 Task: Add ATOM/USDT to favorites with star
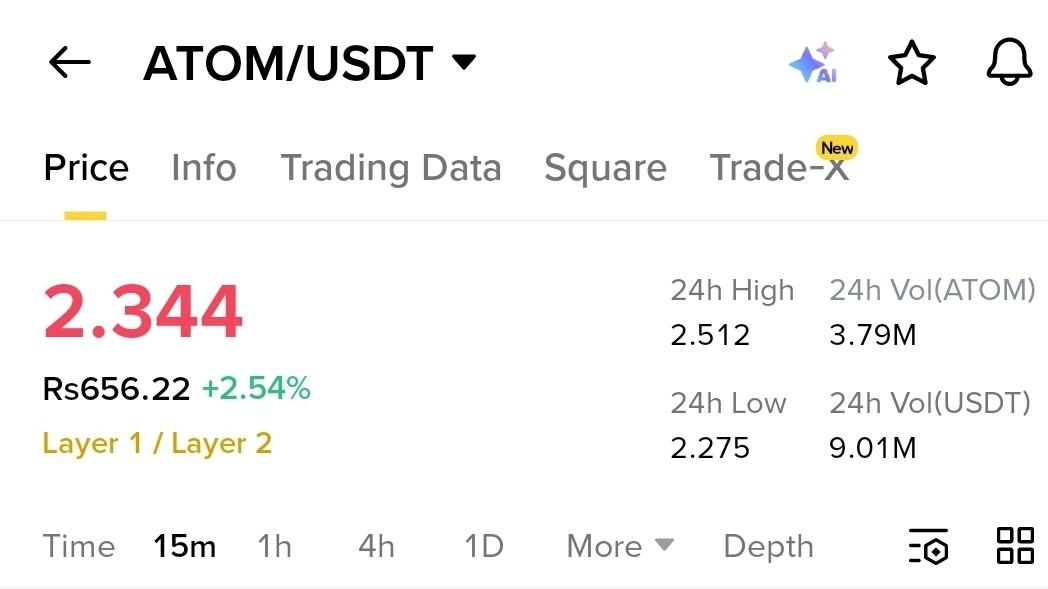click(912, 63)
